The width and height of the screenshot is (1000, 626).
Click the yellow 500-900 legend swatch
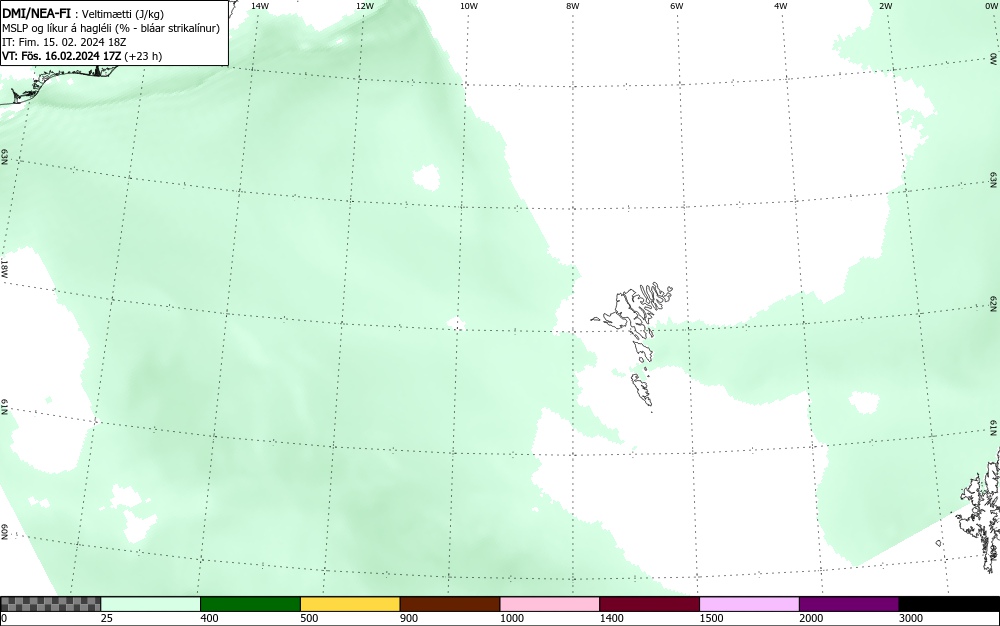pos(350,604)
